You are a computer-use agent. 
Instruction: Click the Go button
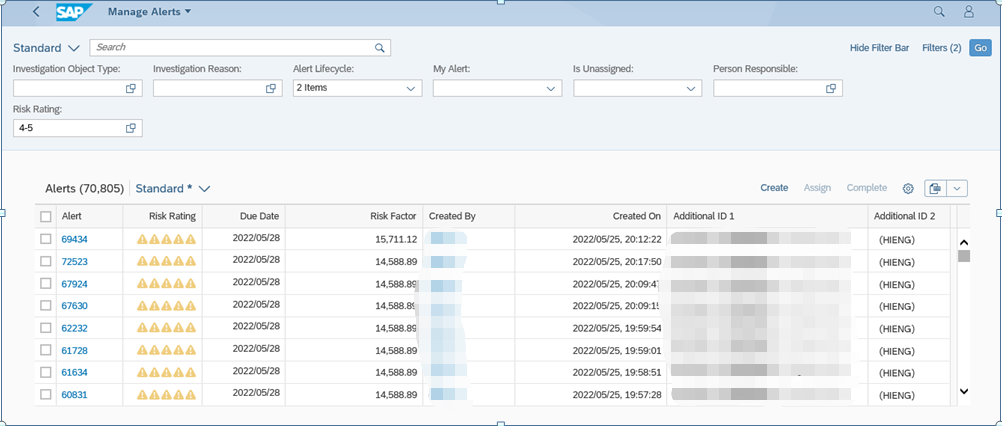tap(980, 48)
